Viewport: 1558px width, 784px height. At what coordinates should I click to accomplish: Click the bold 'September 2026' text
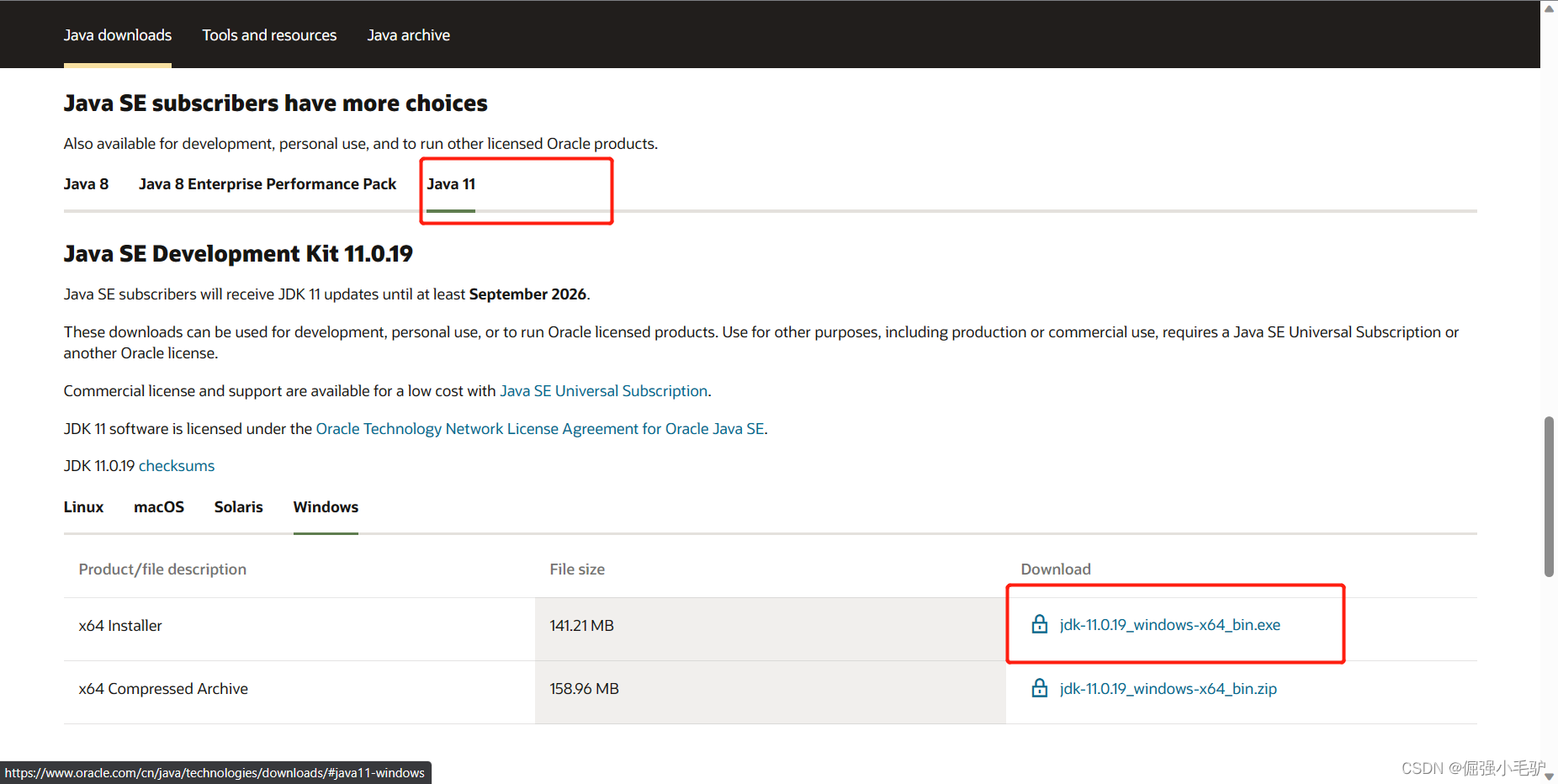point(527,294)
